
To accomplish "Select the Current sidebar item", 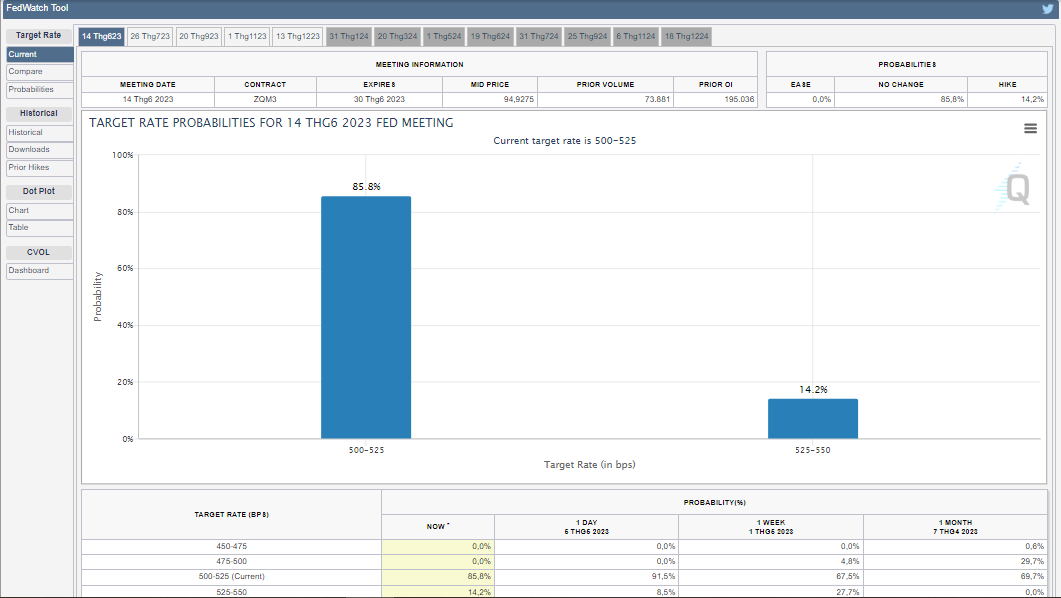I will pos(40,54).
